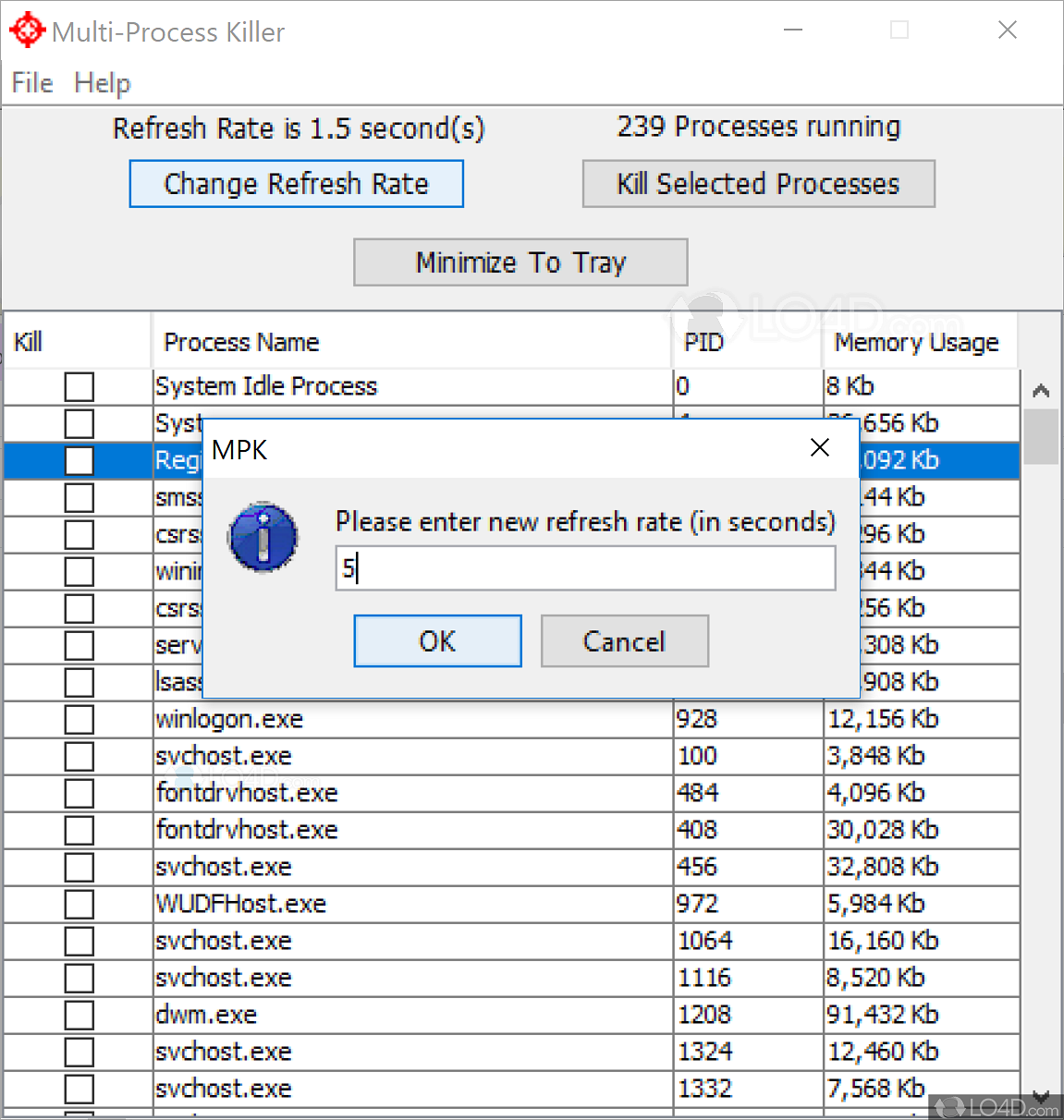Screen dimensions: 1064x1120
Task: Click the Multi-Process Killer crosshair app icon
Action: click(27, 30)
